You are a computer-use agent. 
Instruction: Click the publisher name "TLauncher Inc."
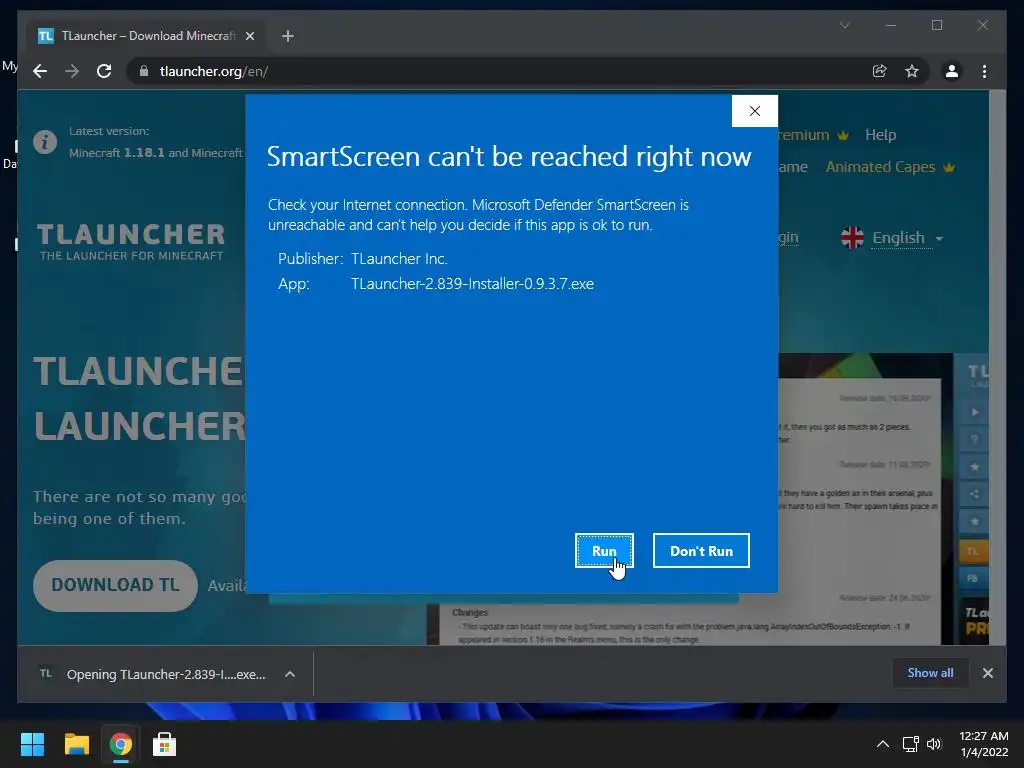click(399, 259)
